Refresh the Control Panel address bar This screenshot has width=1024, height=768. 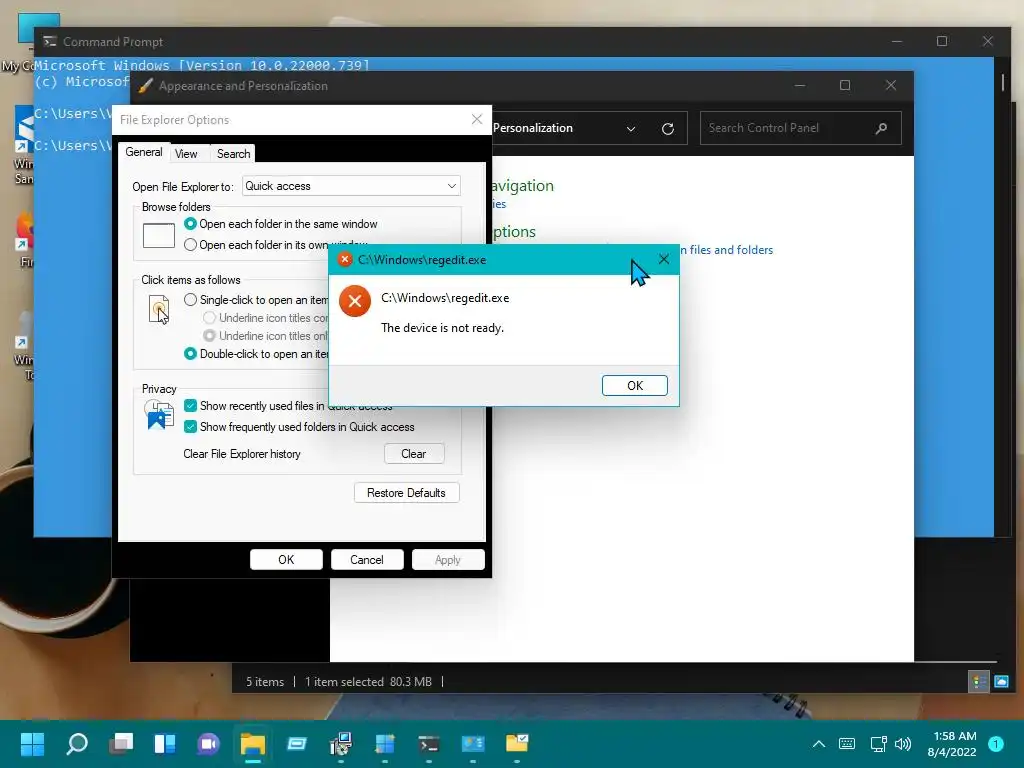[667, 129]
